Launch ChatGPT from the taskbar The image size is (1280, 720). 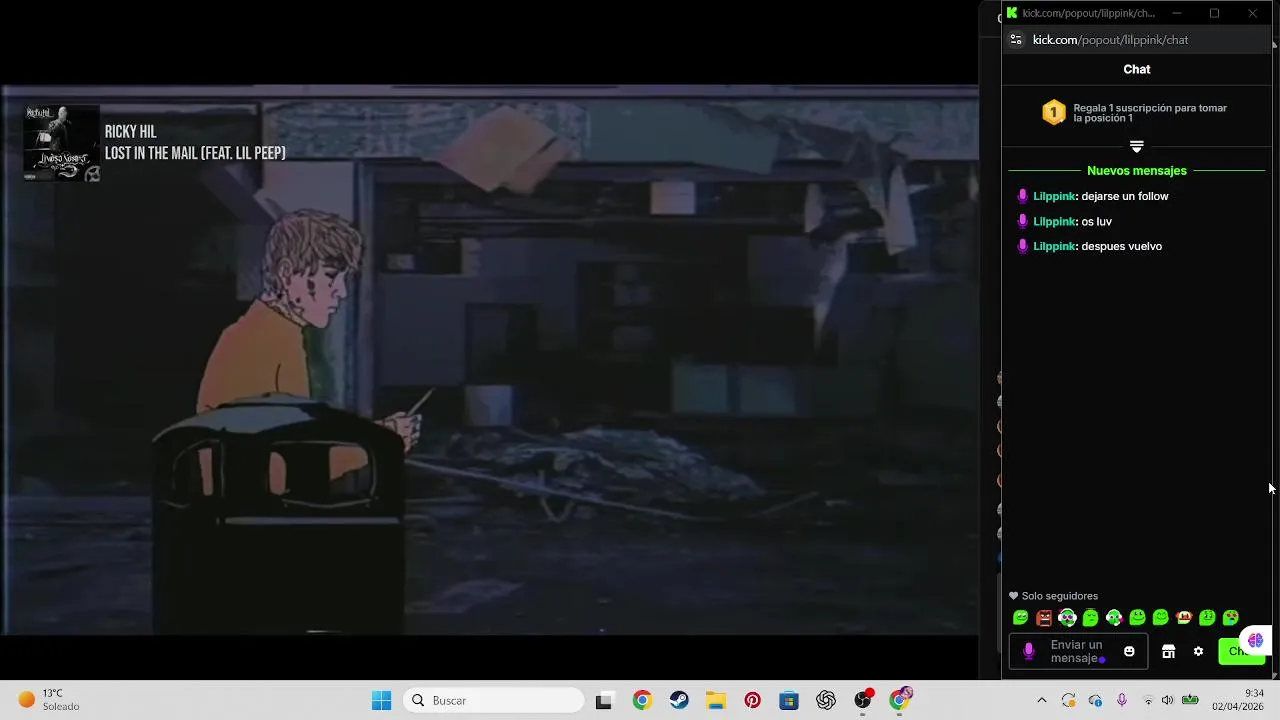(826, 700)
